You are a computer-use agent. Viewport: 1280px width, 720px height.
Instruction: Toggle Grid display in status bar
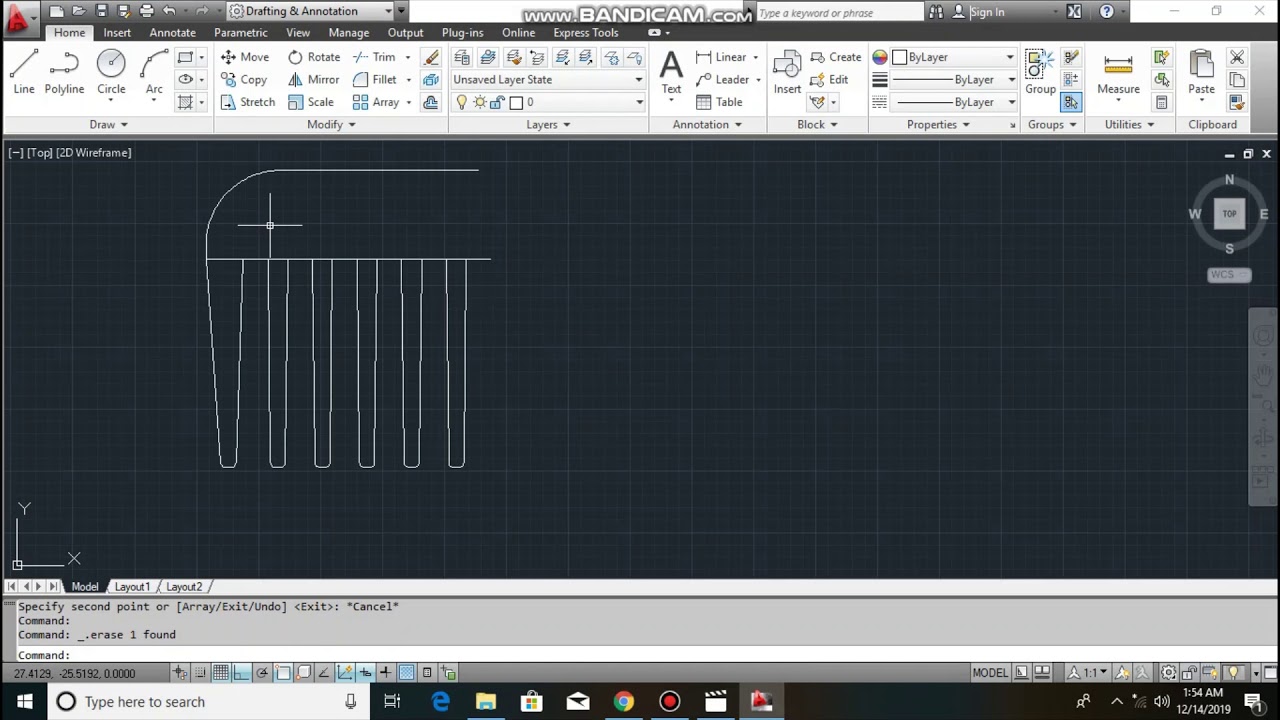click(220, 673)
